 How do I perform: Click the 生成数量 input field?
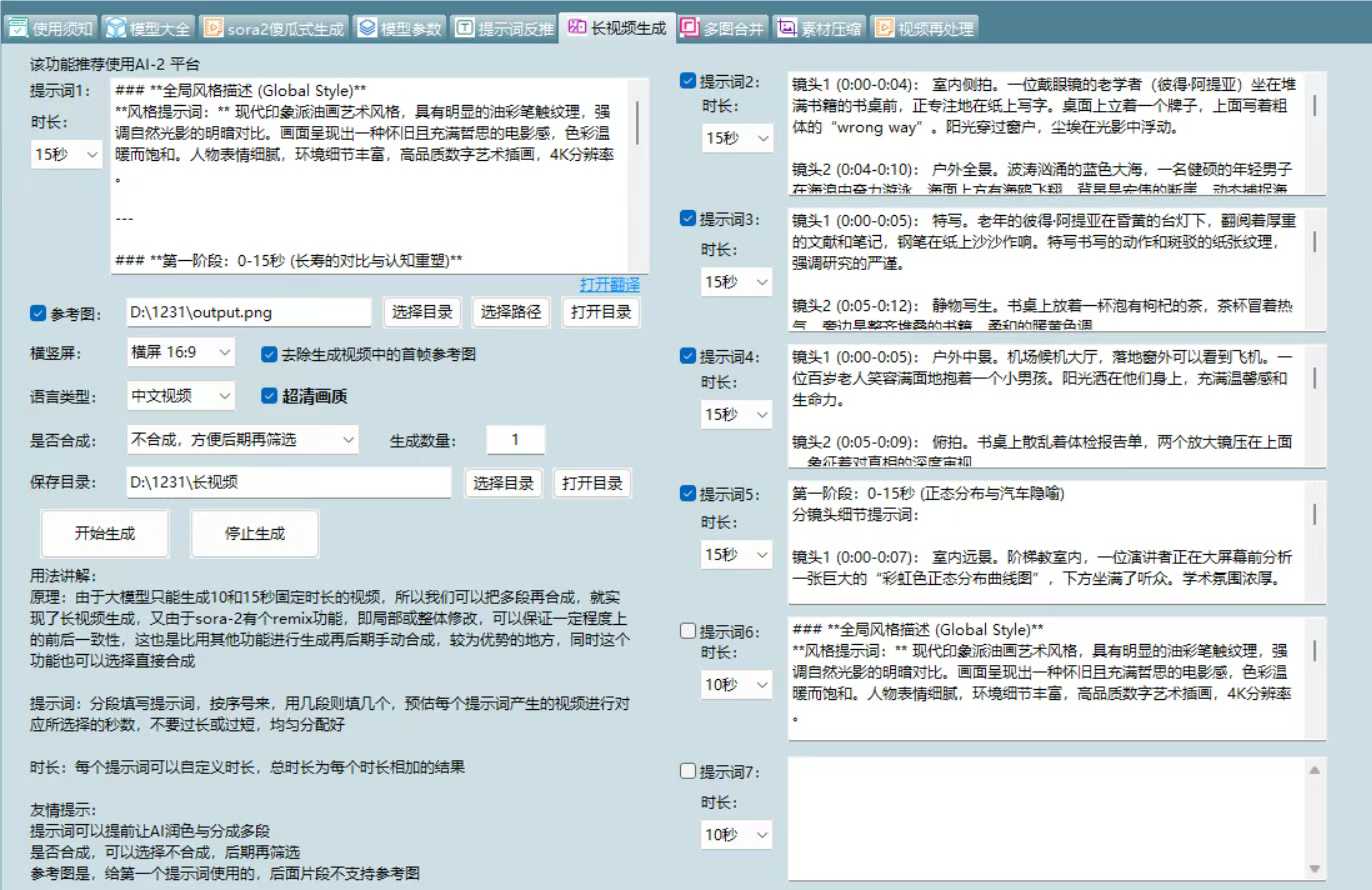coord(515,439)
